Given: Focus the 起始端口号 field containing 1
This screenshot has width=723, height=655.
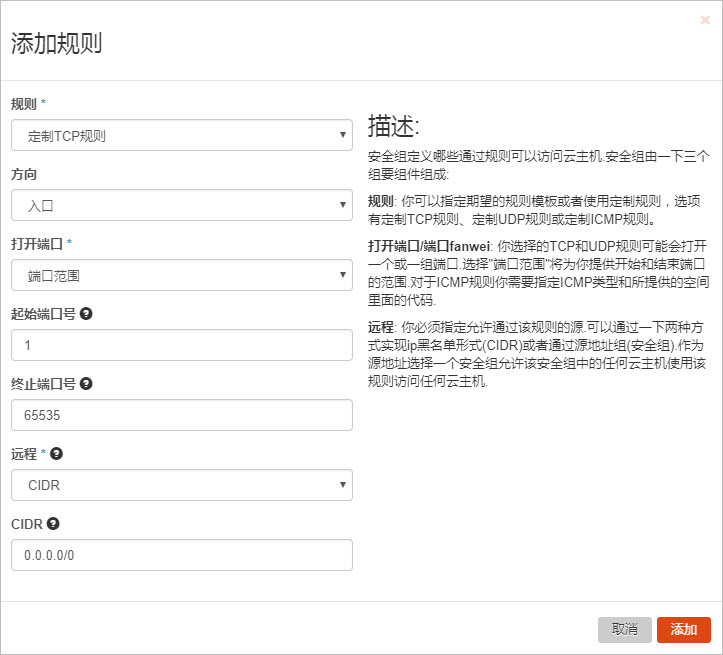Looking at the screenshot, I should (181, 345).
